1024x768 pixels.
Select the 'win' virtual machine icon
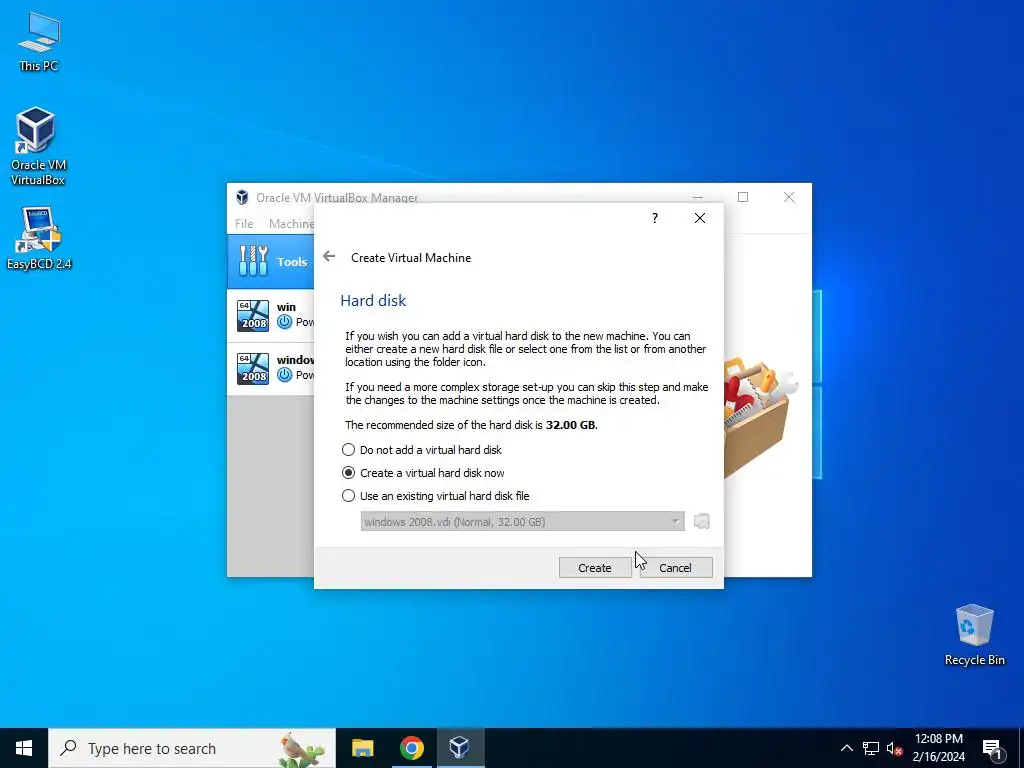[253, 315]
